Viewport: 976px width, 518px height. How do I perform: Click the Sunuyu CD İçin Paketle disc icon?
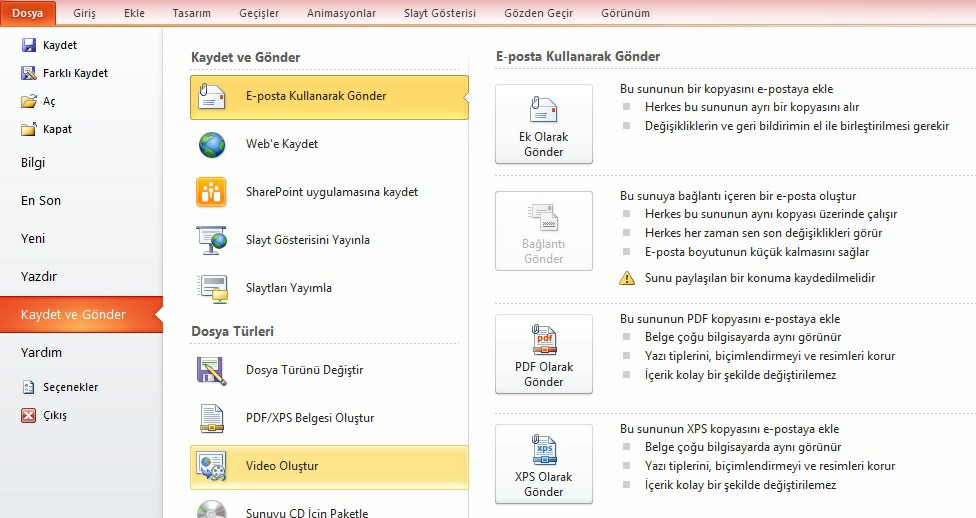(212, 511)
